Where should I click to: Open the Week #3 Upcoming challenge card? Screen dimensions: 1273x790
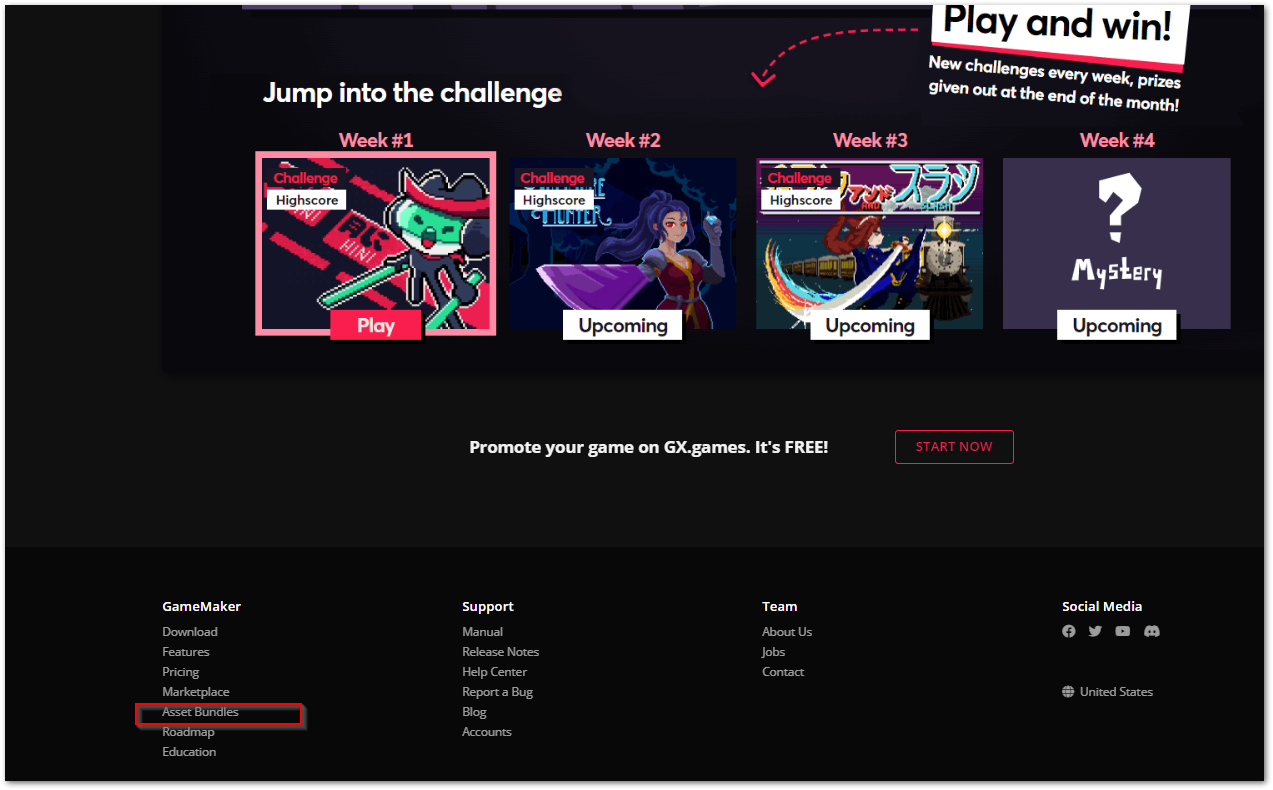(870, 244)
